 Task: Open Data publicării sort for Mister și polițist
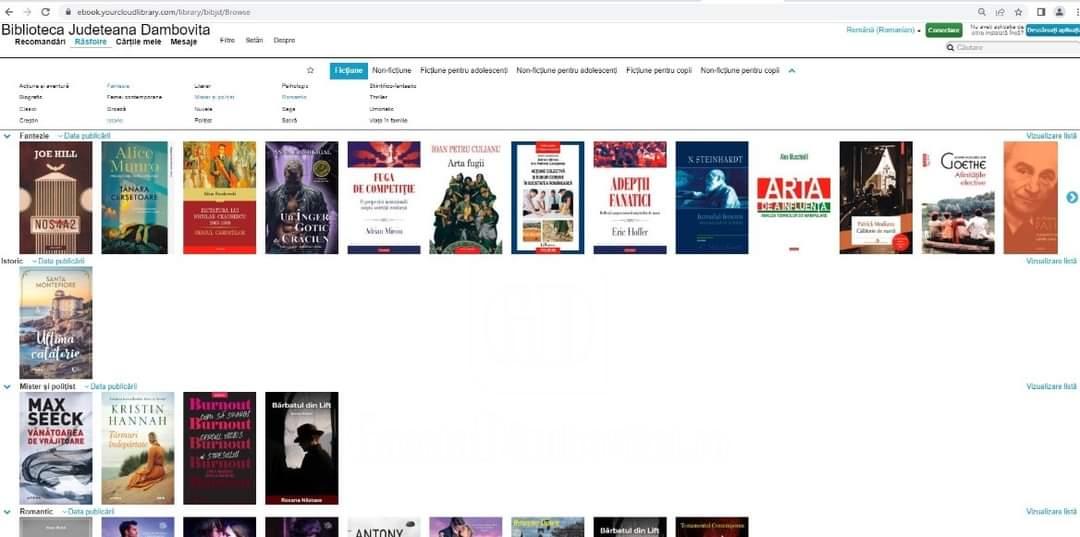point(111,386)
